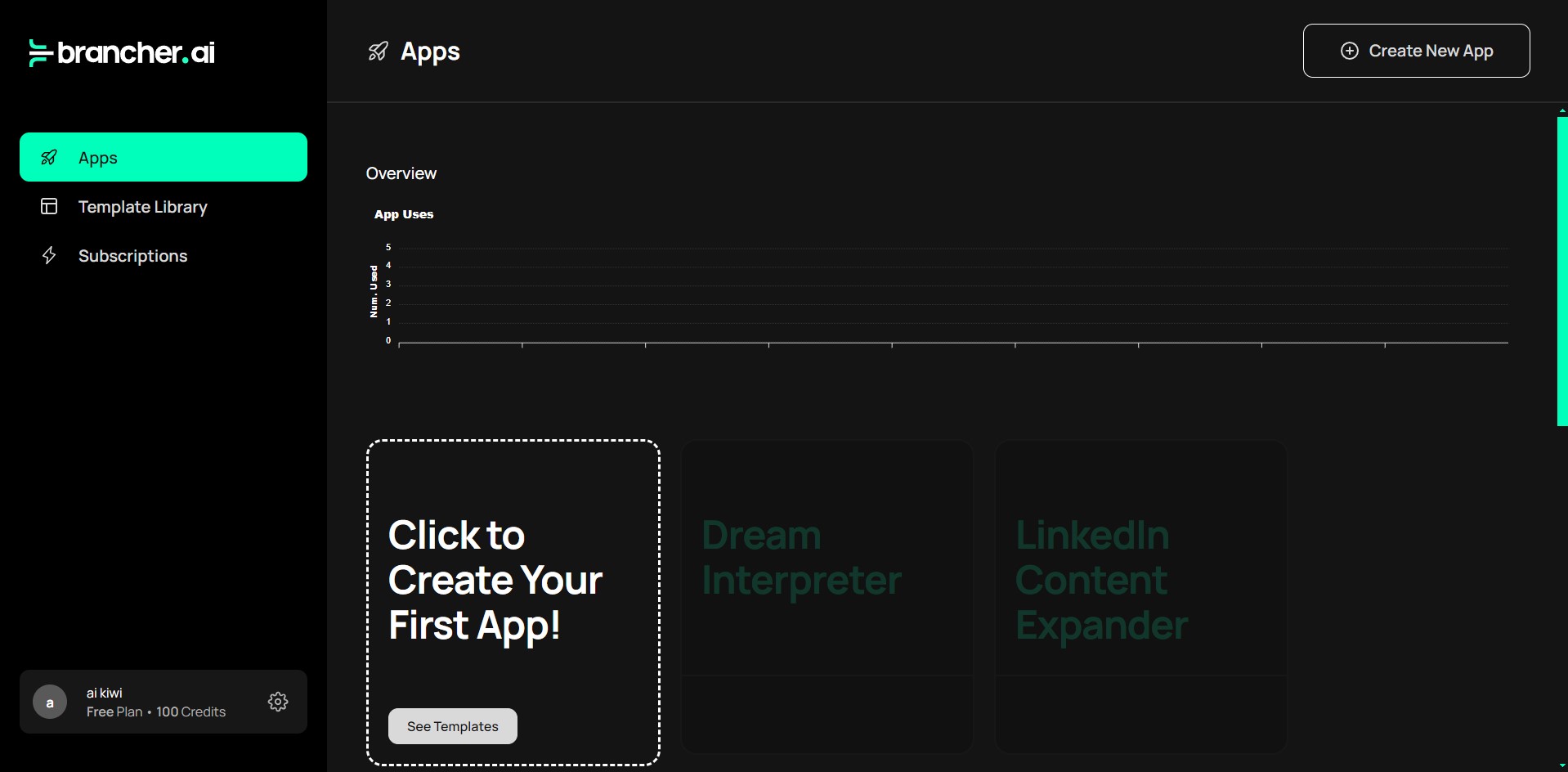Viewport: 1568px width, 772px height.
Task: Click the round "a" user avatar
Action: pyautogui.click(x=50, y=702)
